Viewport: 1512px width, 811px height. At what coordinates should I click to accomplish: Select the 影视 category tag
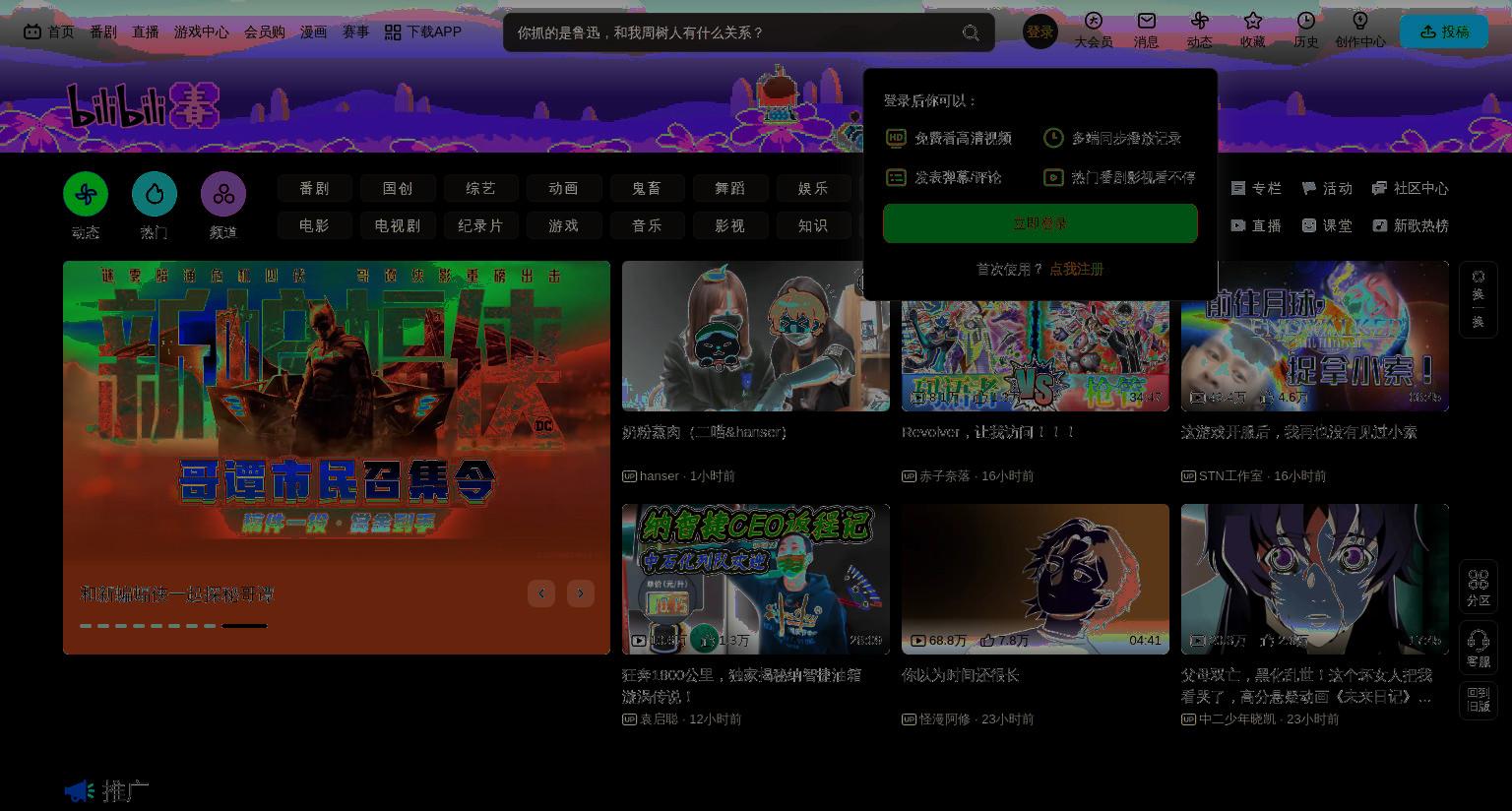729,225
